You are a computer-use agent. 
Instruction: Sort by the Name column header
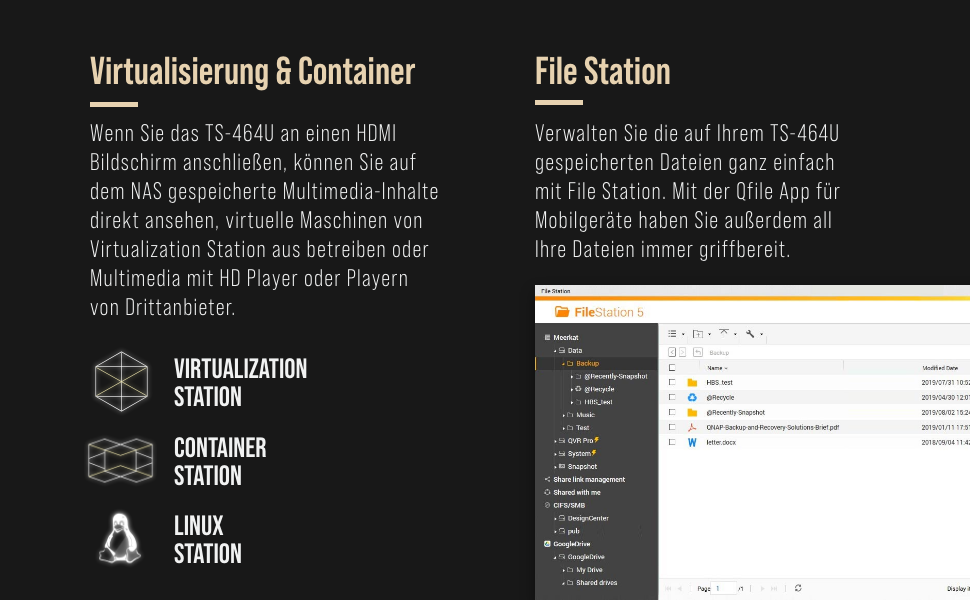pyautogui.click(x=715, y=368)
